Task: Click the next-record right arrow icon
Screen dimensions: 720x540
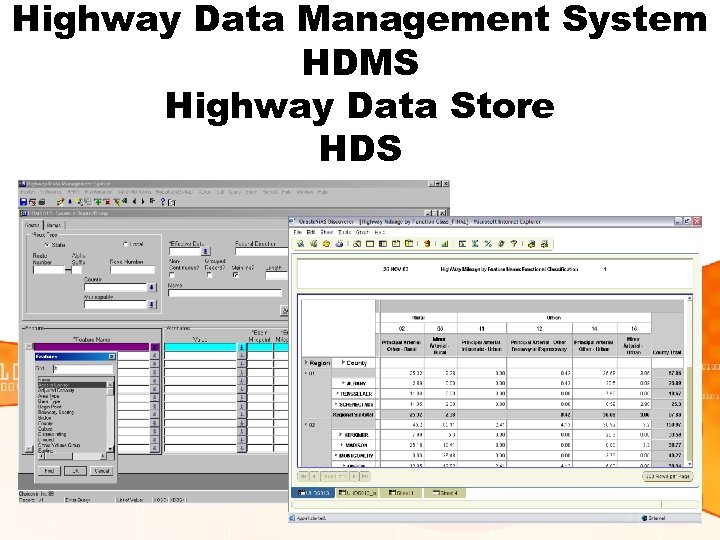Action: click(x=143, y=202)
